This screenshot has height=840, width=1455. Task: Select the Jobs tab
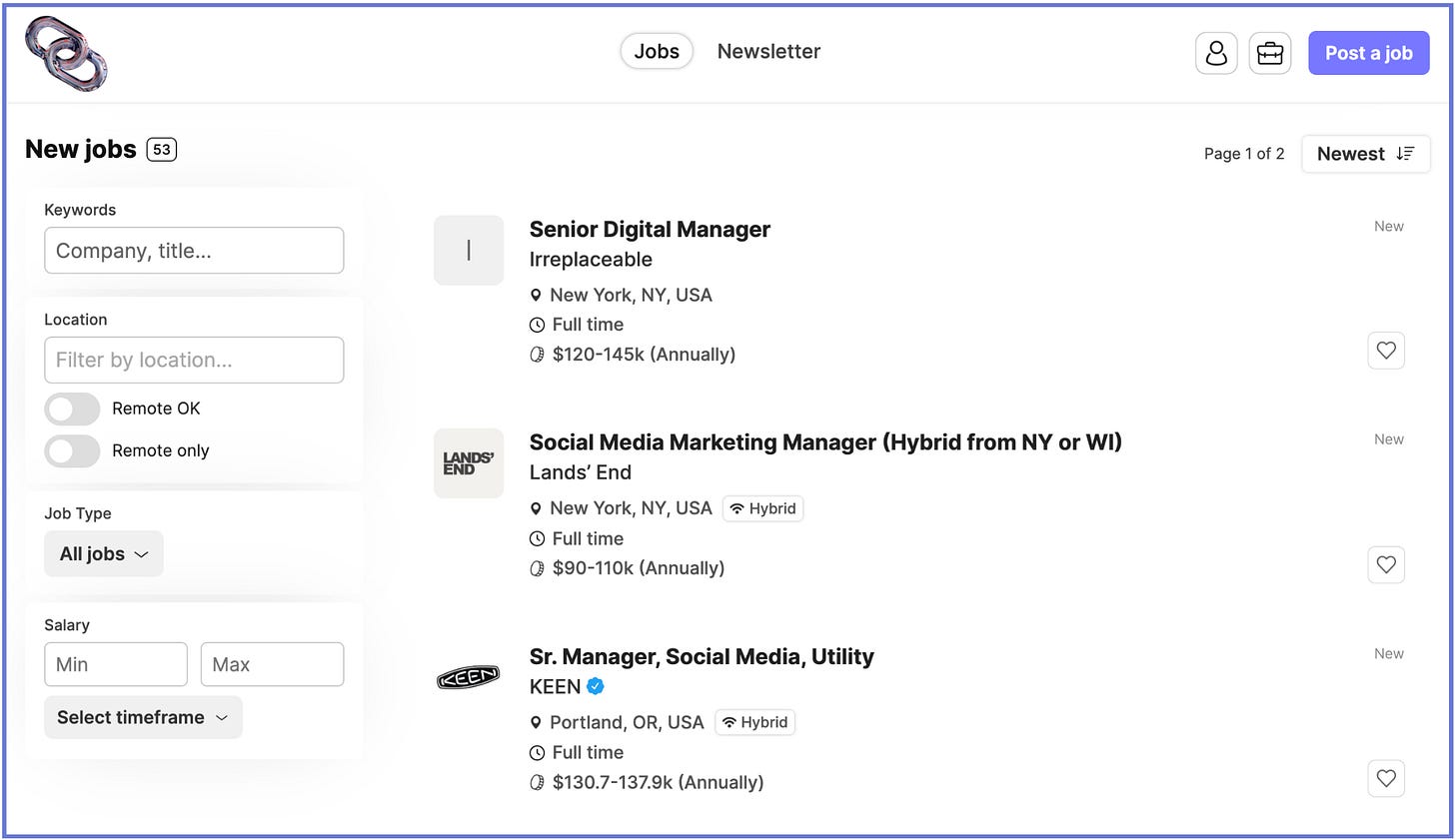[657, 52]
